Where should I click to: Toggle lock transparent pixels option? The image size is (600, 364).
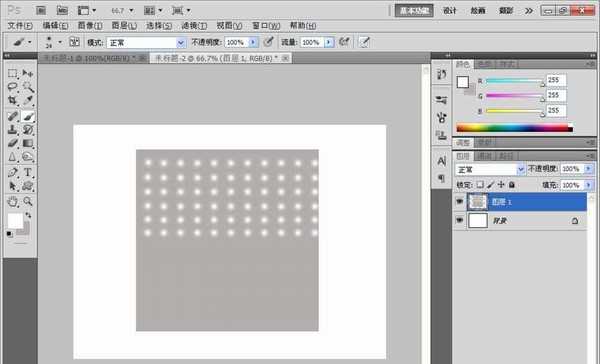click(x=480, y=185)
